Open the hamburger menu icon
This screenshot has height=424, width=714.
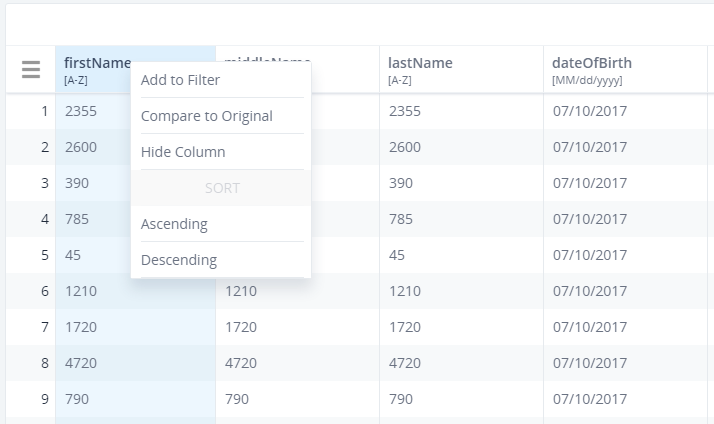[x=31, y=70]
